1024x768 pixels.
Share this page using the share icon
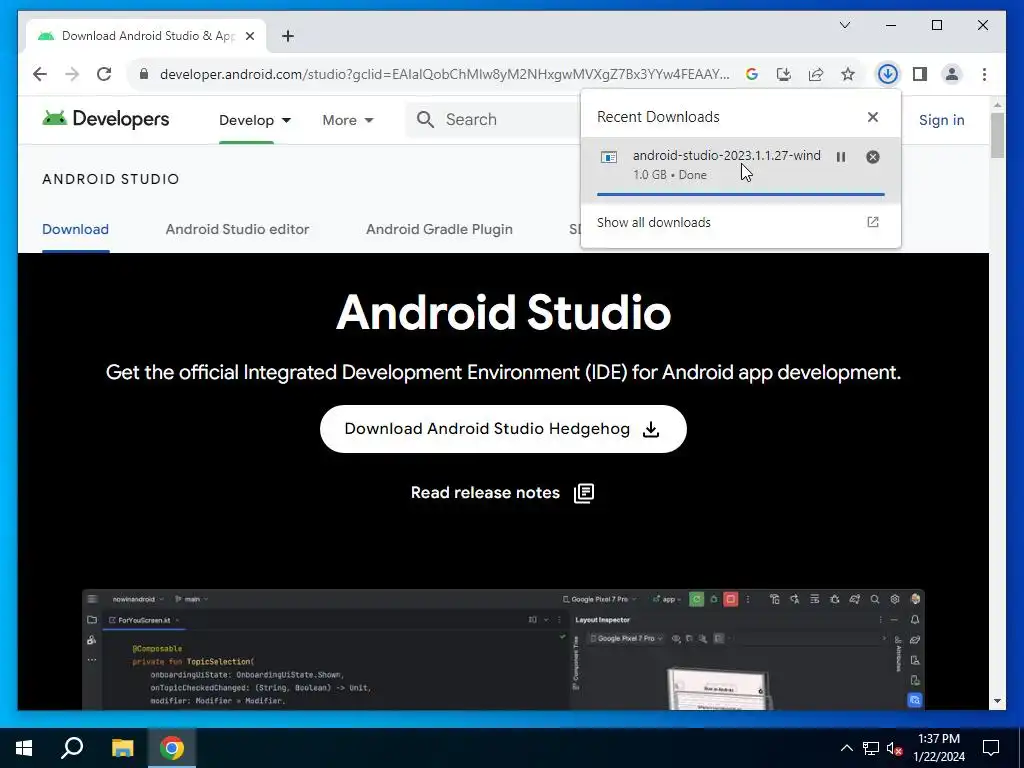816,74
